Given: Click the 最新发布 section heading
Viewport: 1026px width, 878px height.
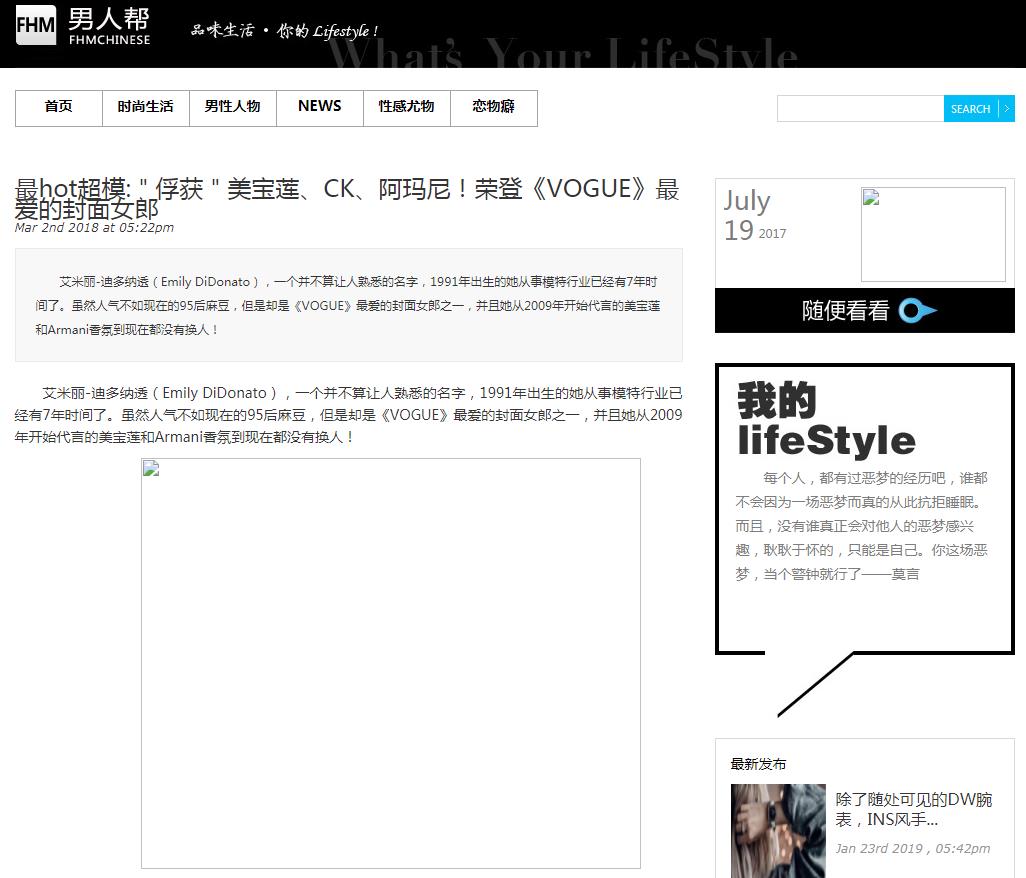Looking at the screenshot, I should pyautogui.click(x=758, y=764).
